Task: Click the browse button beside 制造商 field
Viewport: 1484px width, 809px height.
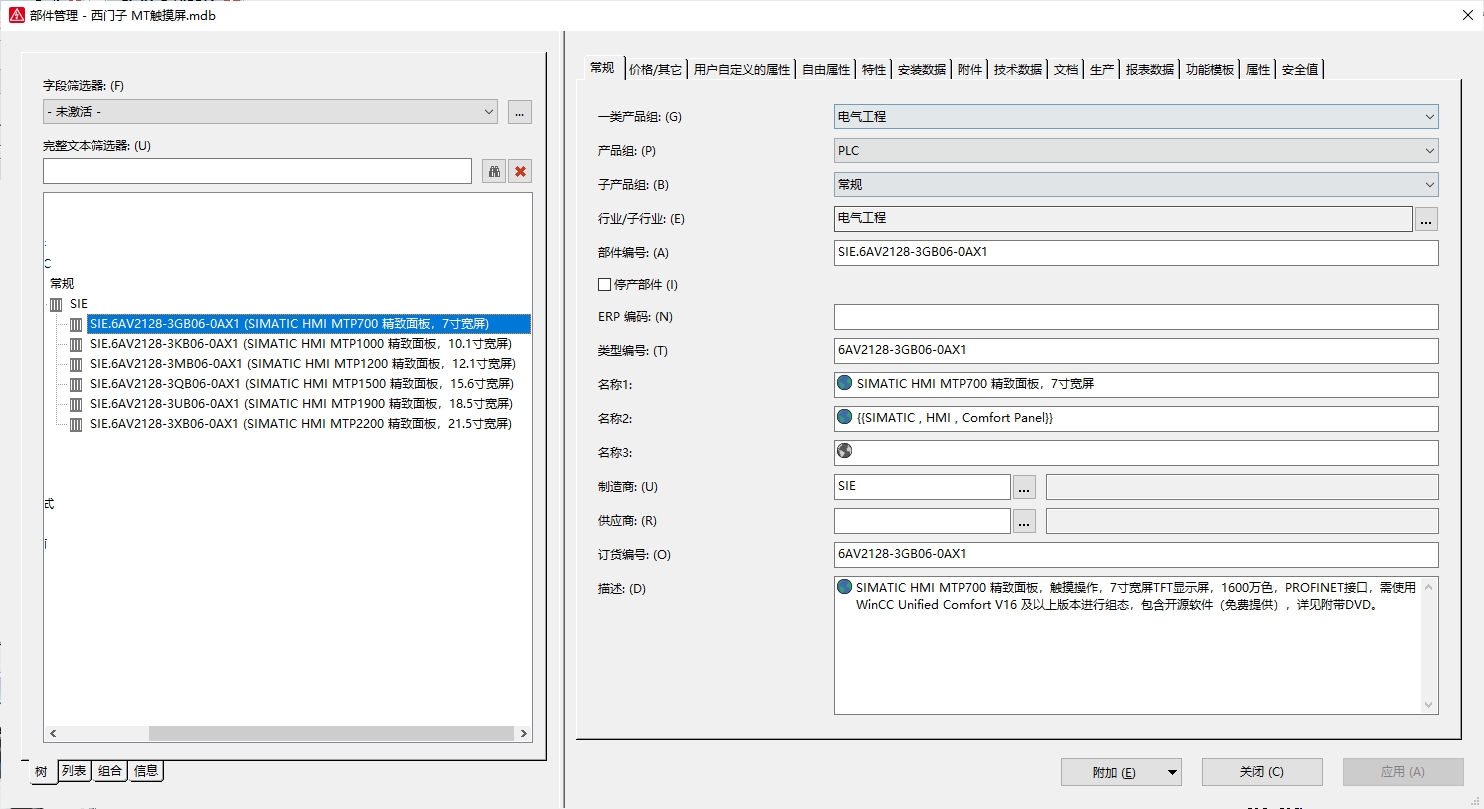Action: point(1024,488)
